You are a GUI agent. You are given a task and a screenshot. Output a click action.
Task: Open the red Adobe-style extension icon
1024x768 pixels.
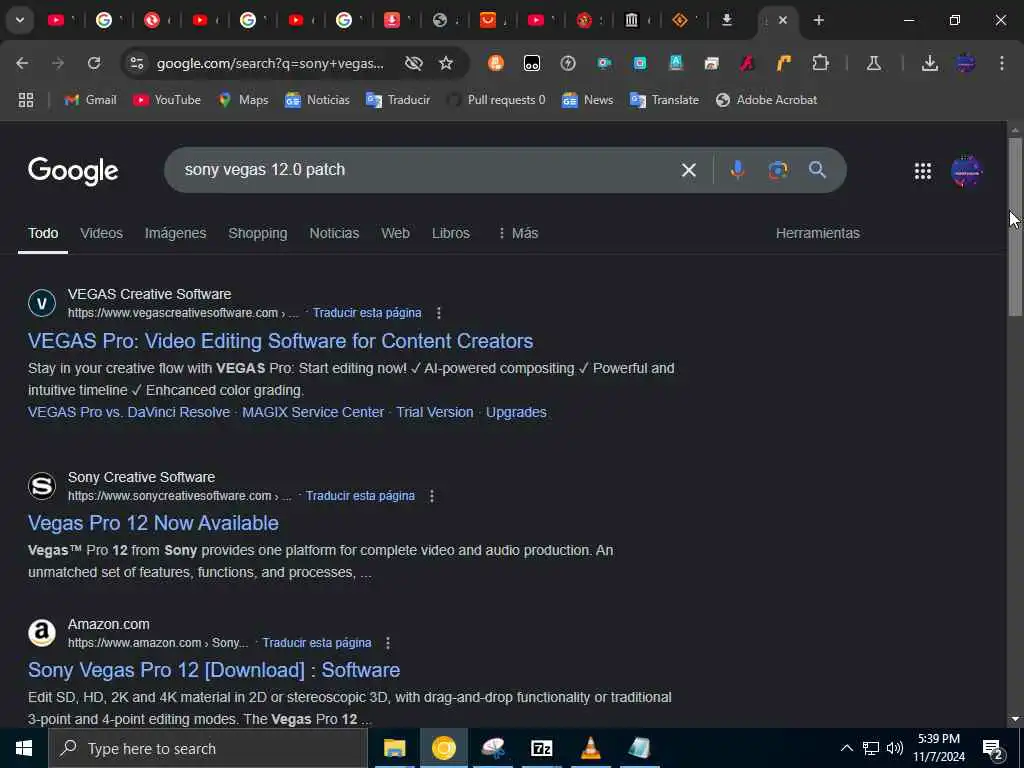(747, 63)
